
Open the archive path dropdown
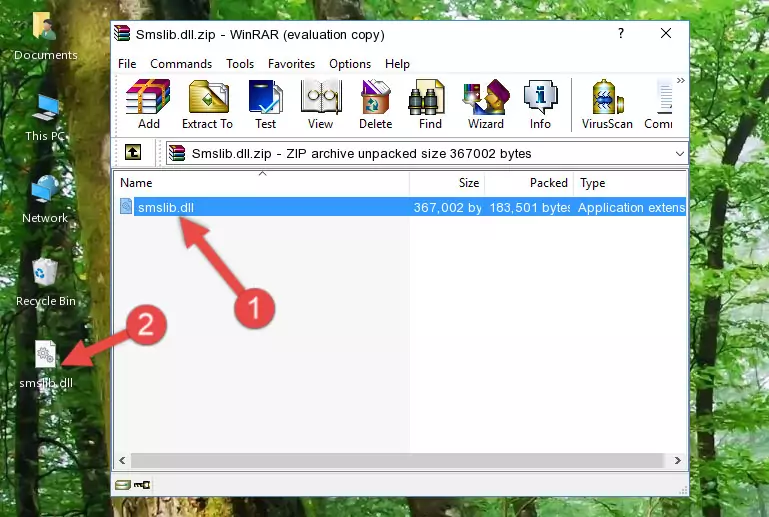click(679, 154)
